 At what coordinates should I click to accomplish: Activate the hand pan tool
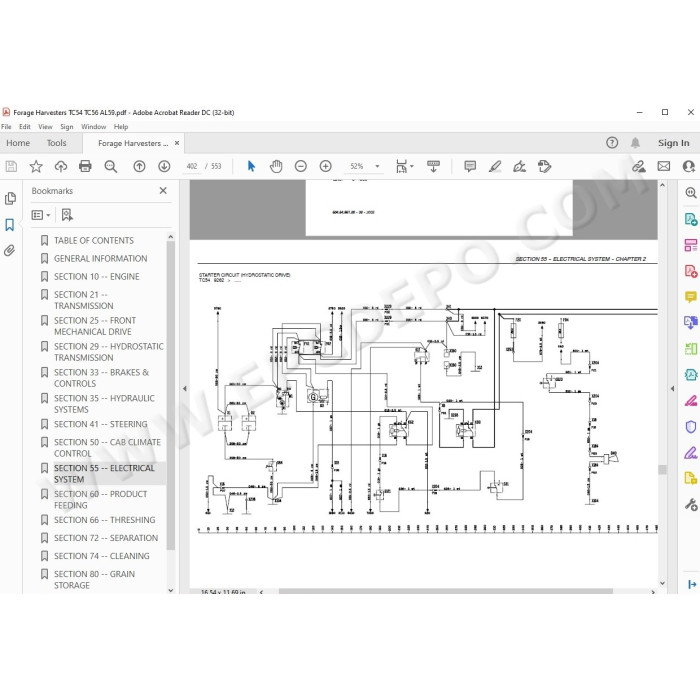(276, 167)
